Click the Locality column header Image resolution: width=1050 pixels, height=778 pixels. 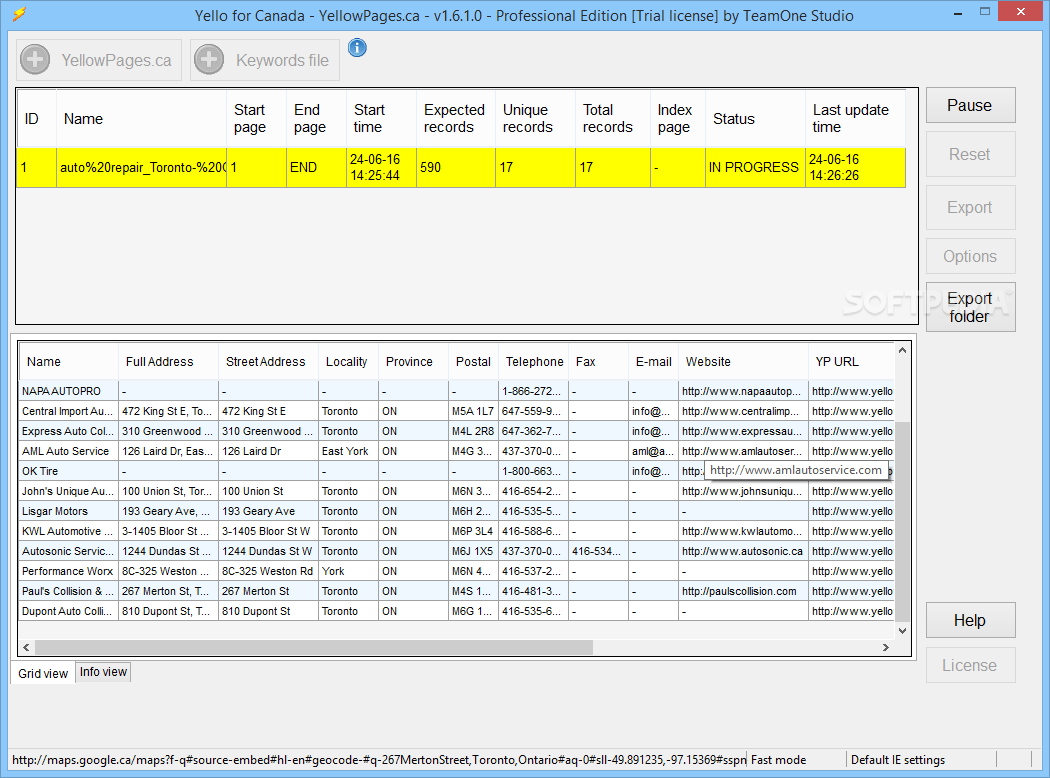[x=348, y=362]
